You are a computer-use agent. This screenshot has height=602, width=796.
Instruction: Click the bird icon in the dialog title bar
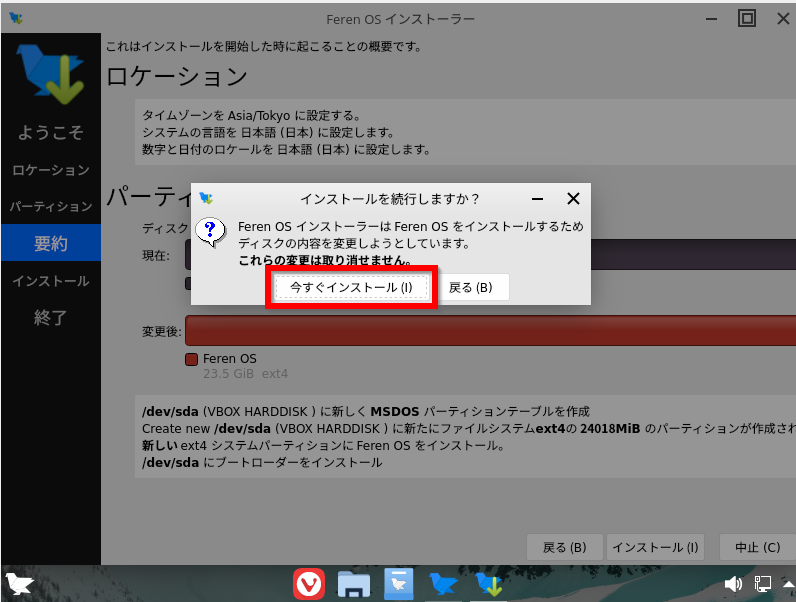[x=206, y=198]
